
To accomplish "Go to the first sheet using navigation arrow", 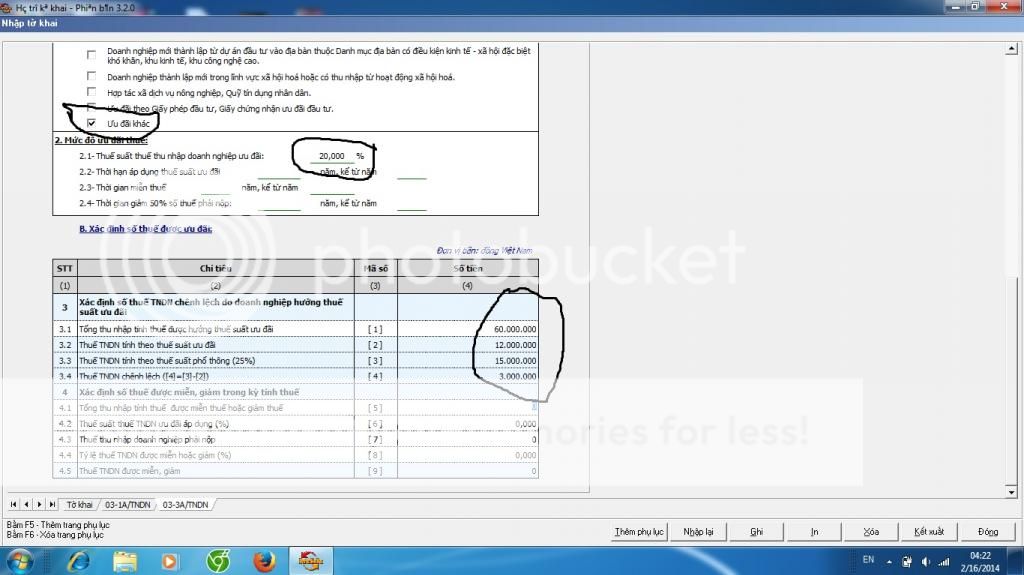I will (x=12, y=505).
